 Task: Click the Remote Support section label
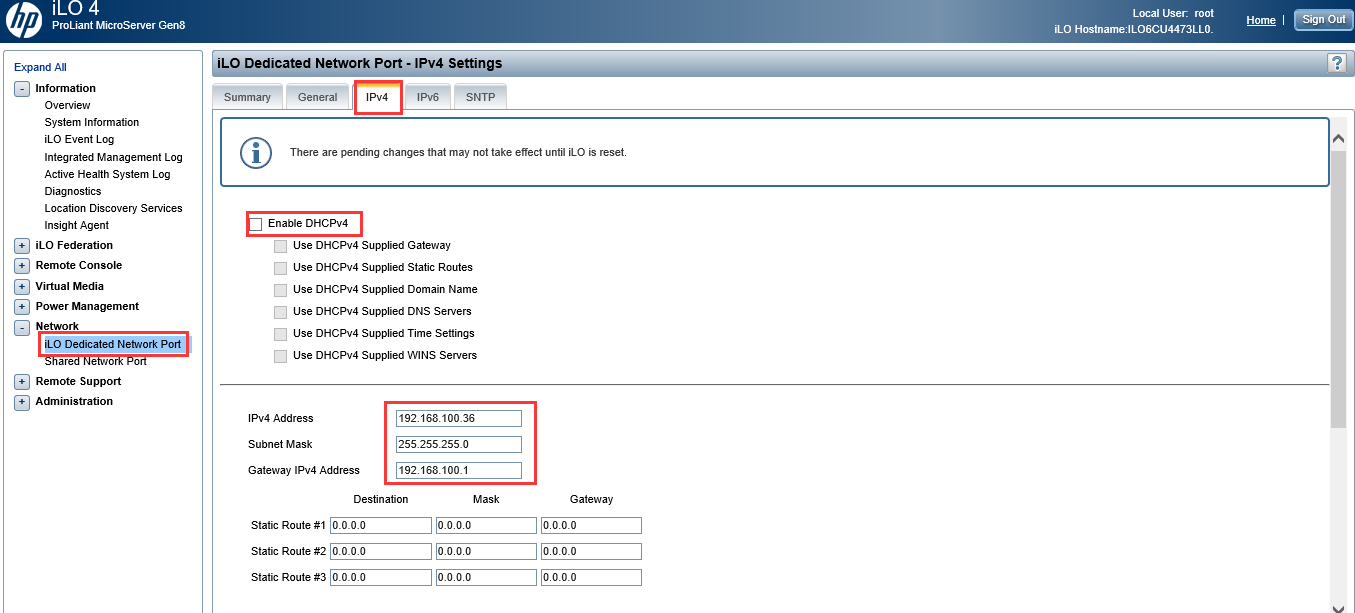tap(78, 382)
